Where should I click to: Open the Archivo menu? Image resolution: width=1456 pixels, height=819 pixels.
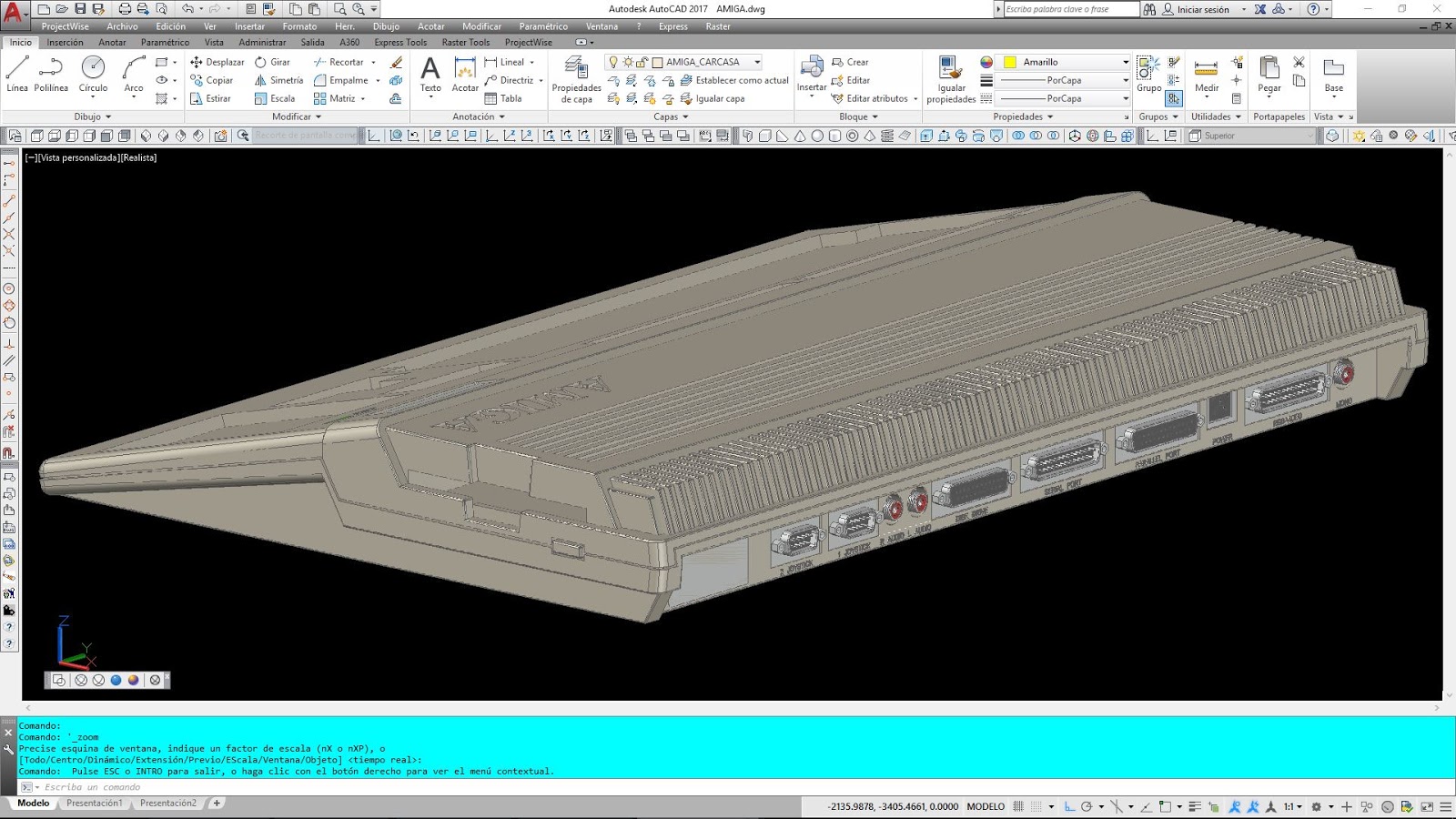(122, 26)
